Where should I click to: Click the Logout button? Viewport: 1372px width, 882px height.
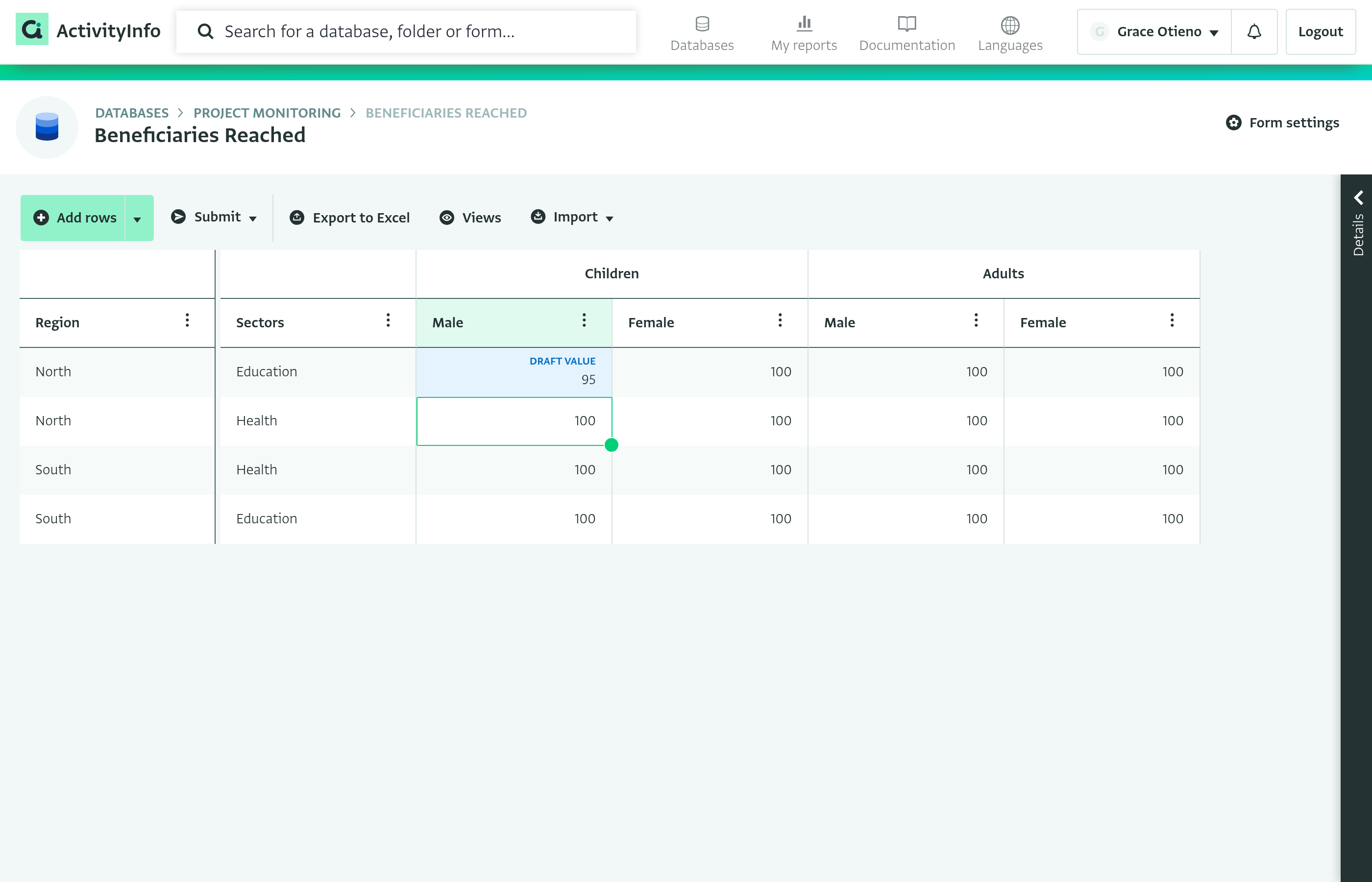tap(1321, 31)
